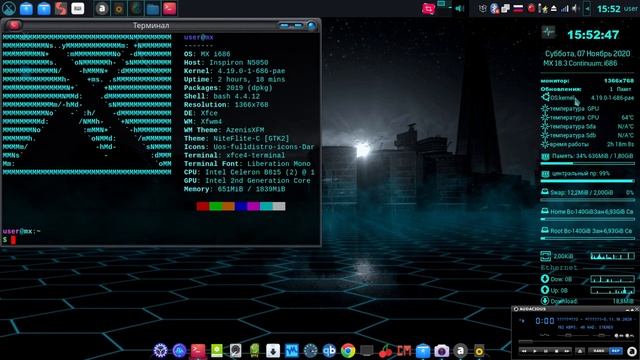Click 'Host: Inspiron N5050' line in terminal
The image size is (640, 360).
(x=226, y=62)
